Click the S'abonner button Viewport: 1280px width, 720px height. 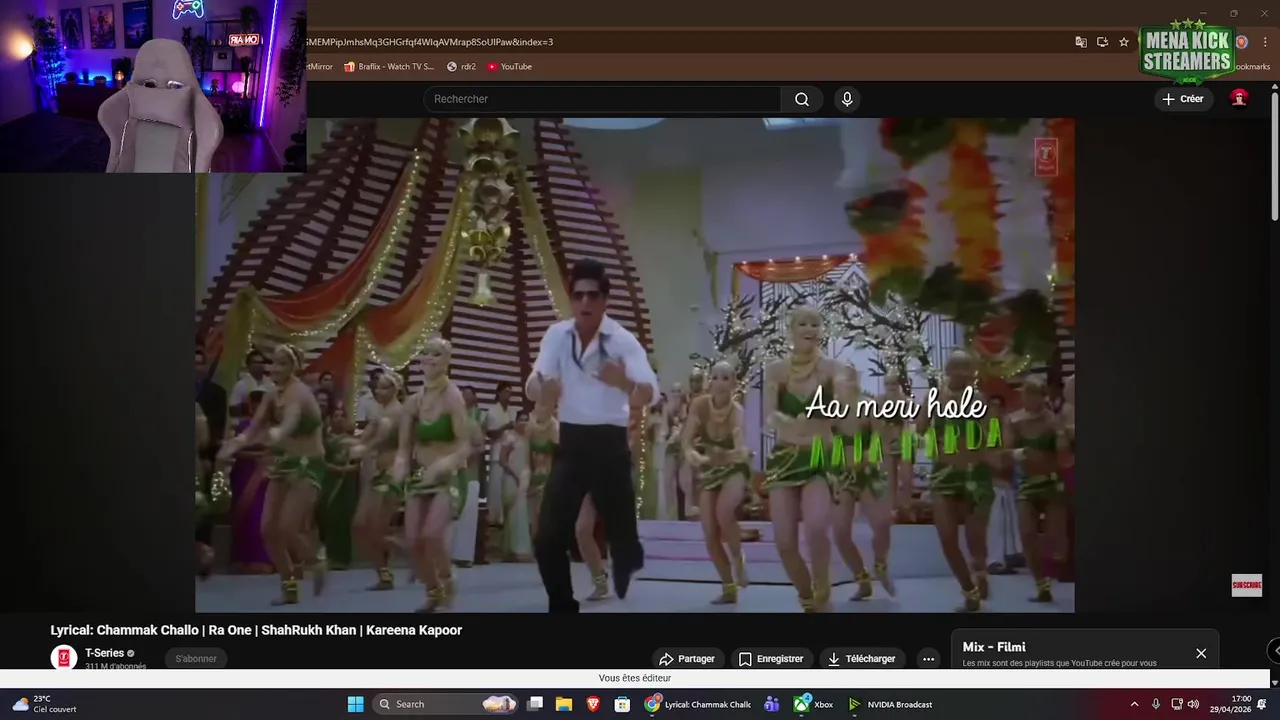(196, 659)
